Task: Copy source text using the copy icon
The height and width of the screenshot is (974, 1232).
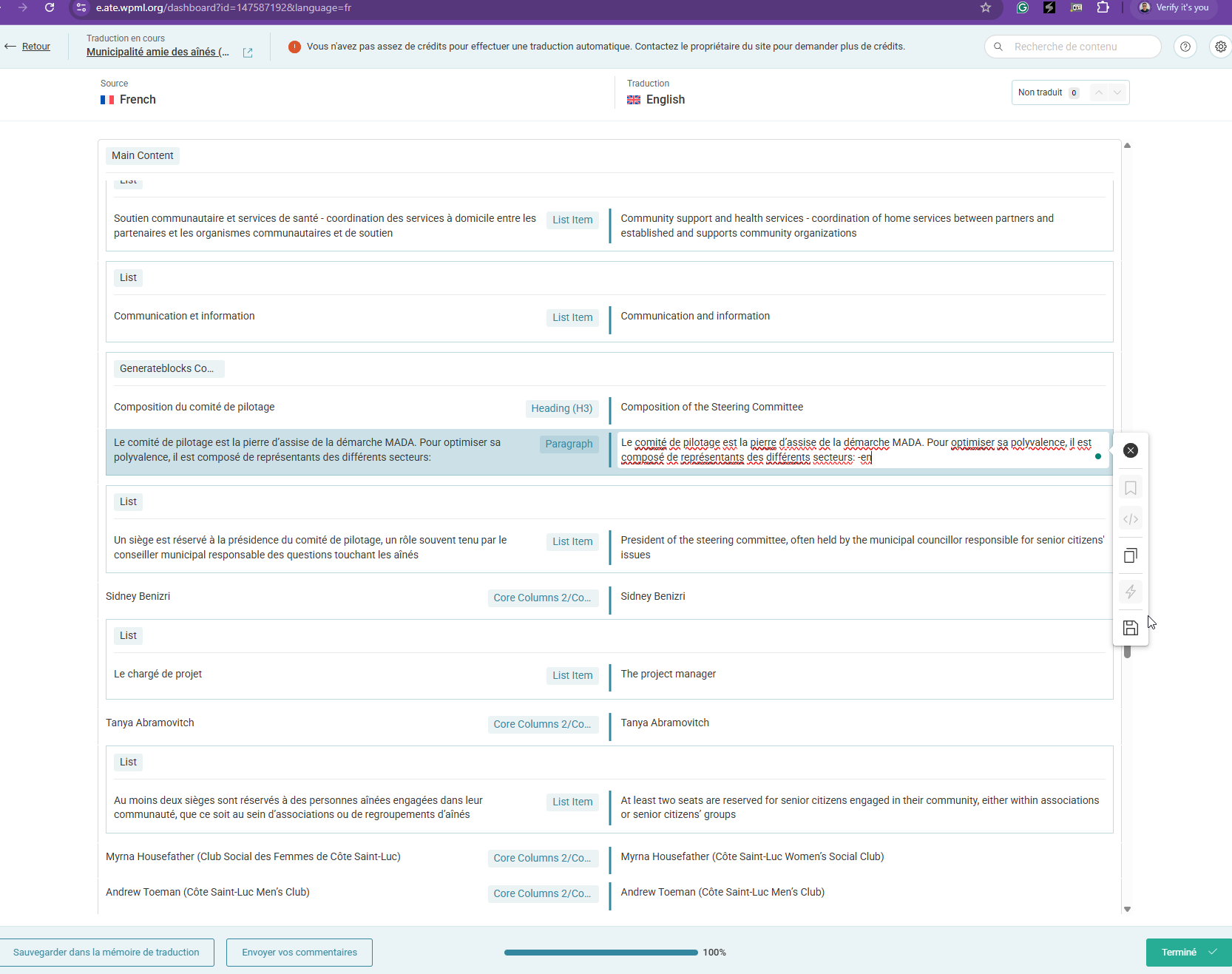Action: pyautogui.click(x=1131, y=555)
